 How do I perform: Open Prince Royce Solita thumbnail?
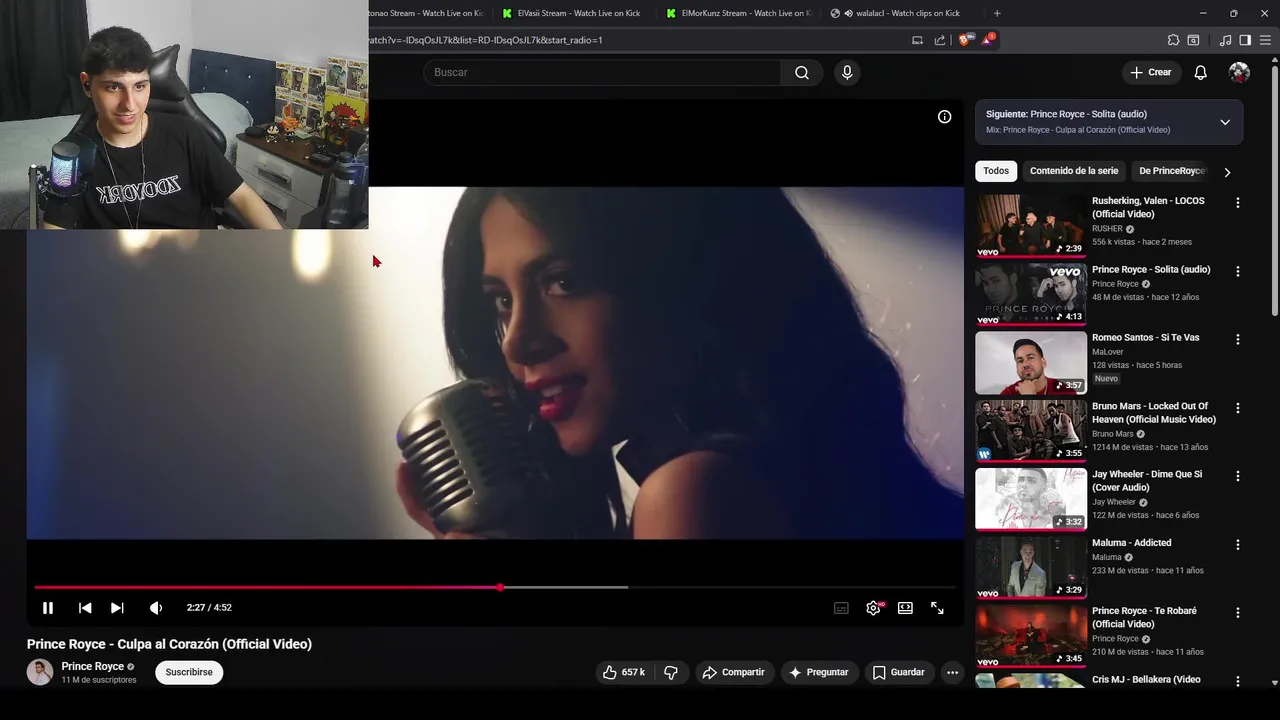coord(1031,294)
